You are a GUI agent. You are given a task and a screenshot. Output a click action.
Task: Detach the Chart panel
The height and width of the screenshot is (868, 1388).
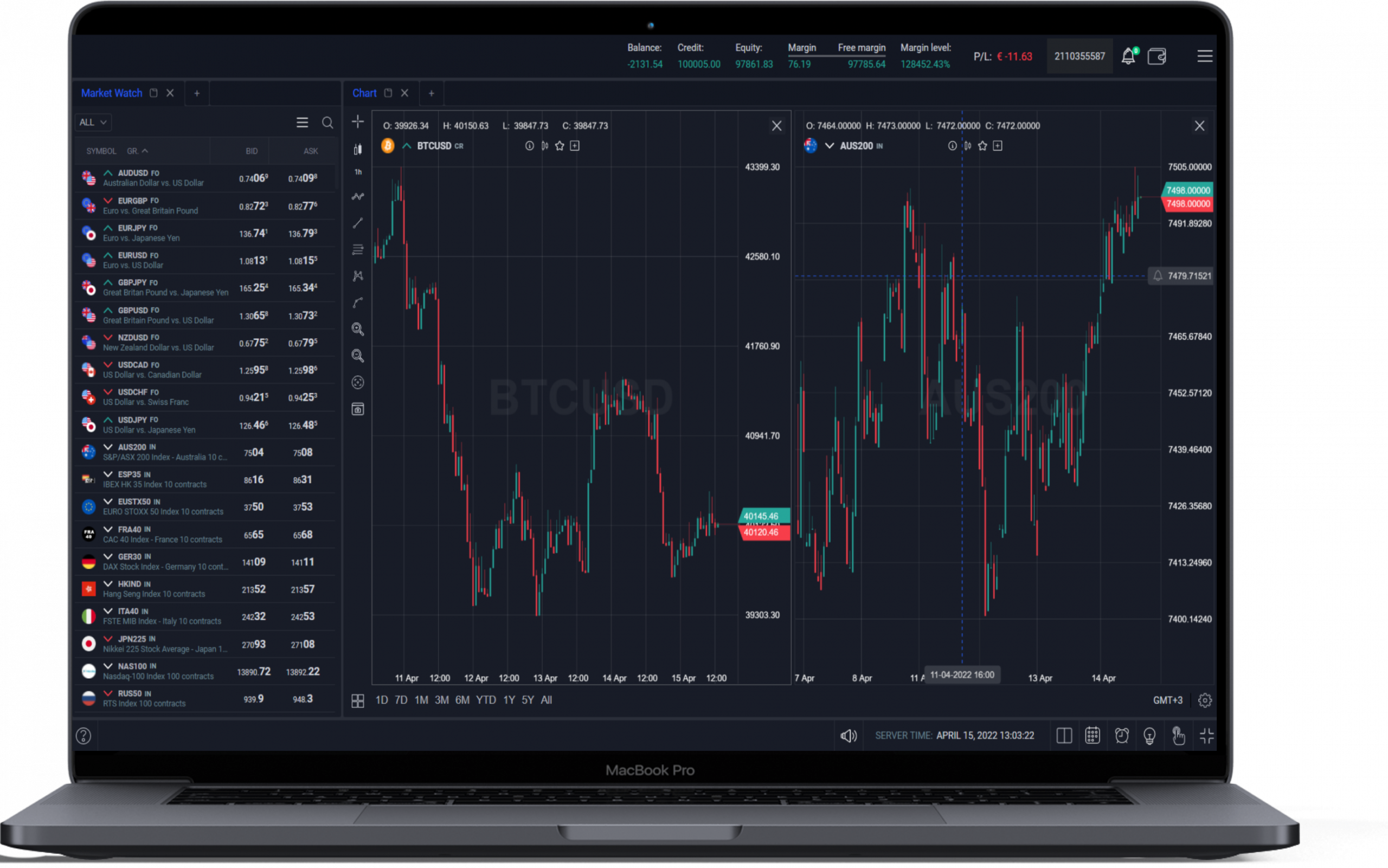388,93
